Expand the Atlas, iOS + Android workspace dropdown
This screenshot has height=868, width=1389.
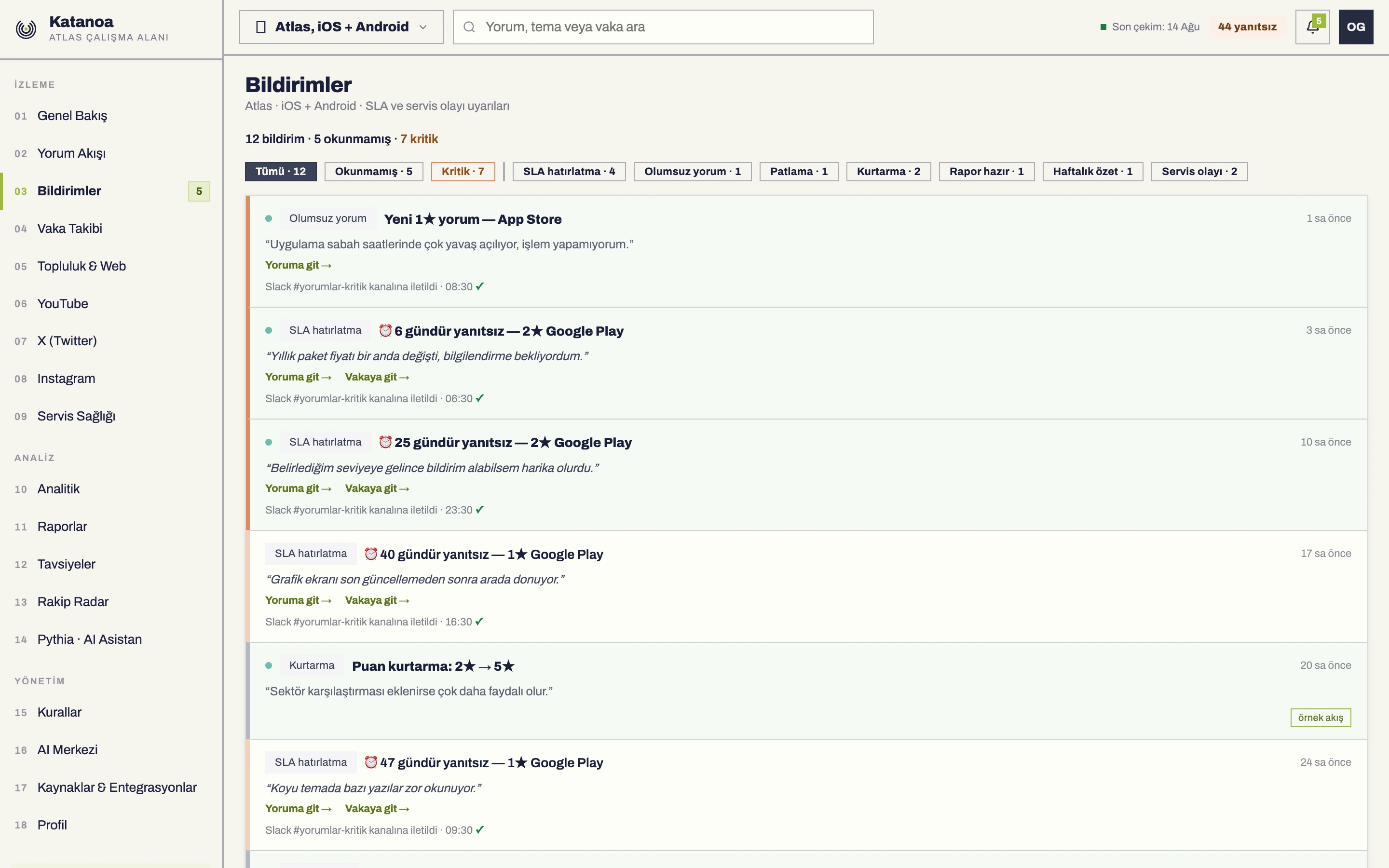click(341, 27)
